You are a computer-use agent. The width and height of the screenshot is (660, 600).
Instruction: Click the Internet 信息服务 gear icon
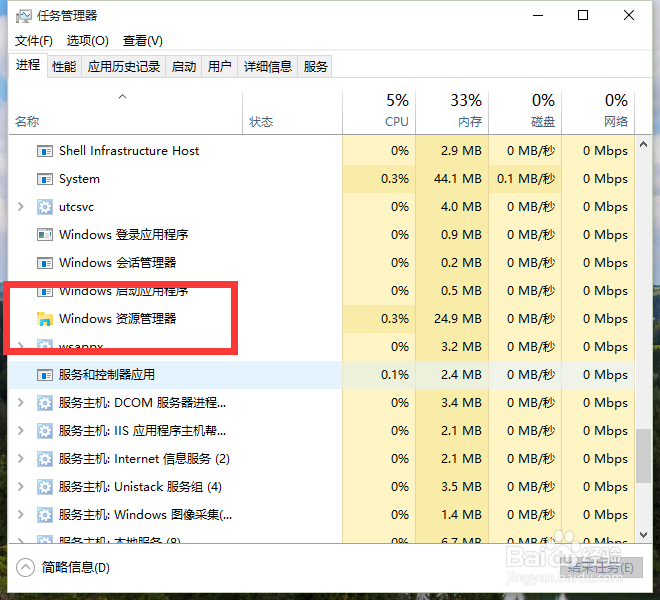[45, 459]
